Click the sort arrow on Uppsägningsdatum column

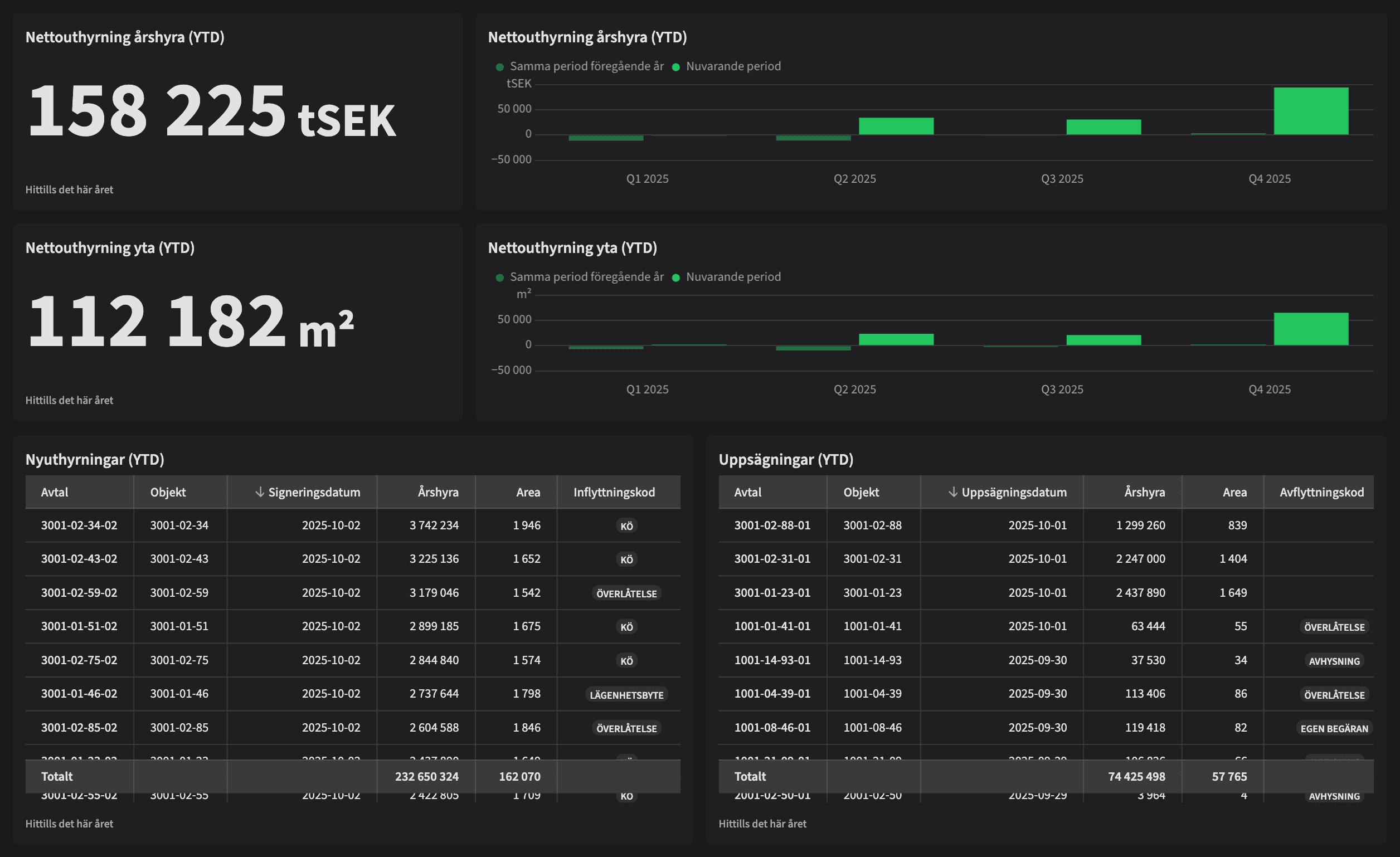pos(954,492)
